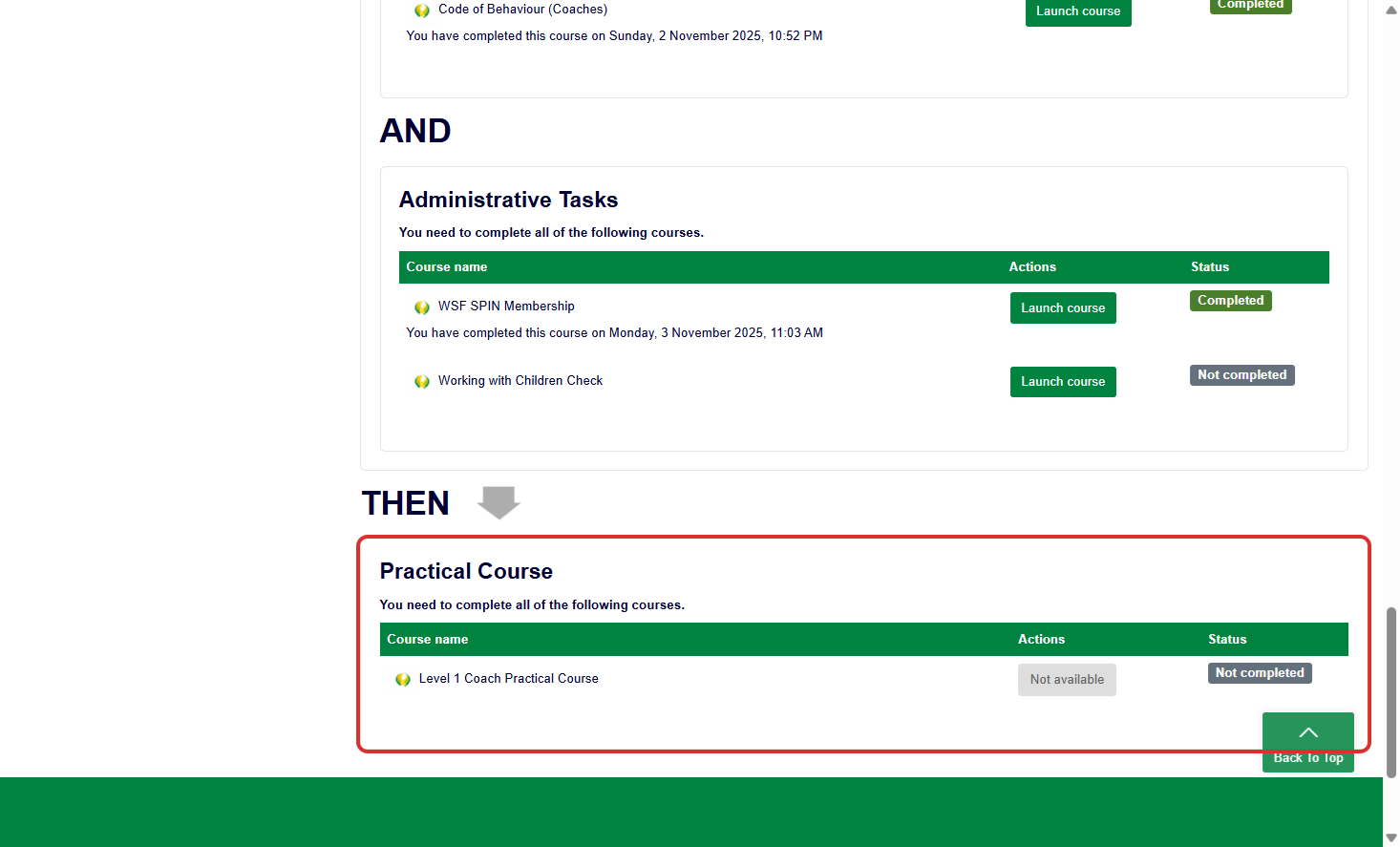This screenshot has height=847, width=1400.
Task: Open the WSF SPIN Membership link
Action: 506,307
